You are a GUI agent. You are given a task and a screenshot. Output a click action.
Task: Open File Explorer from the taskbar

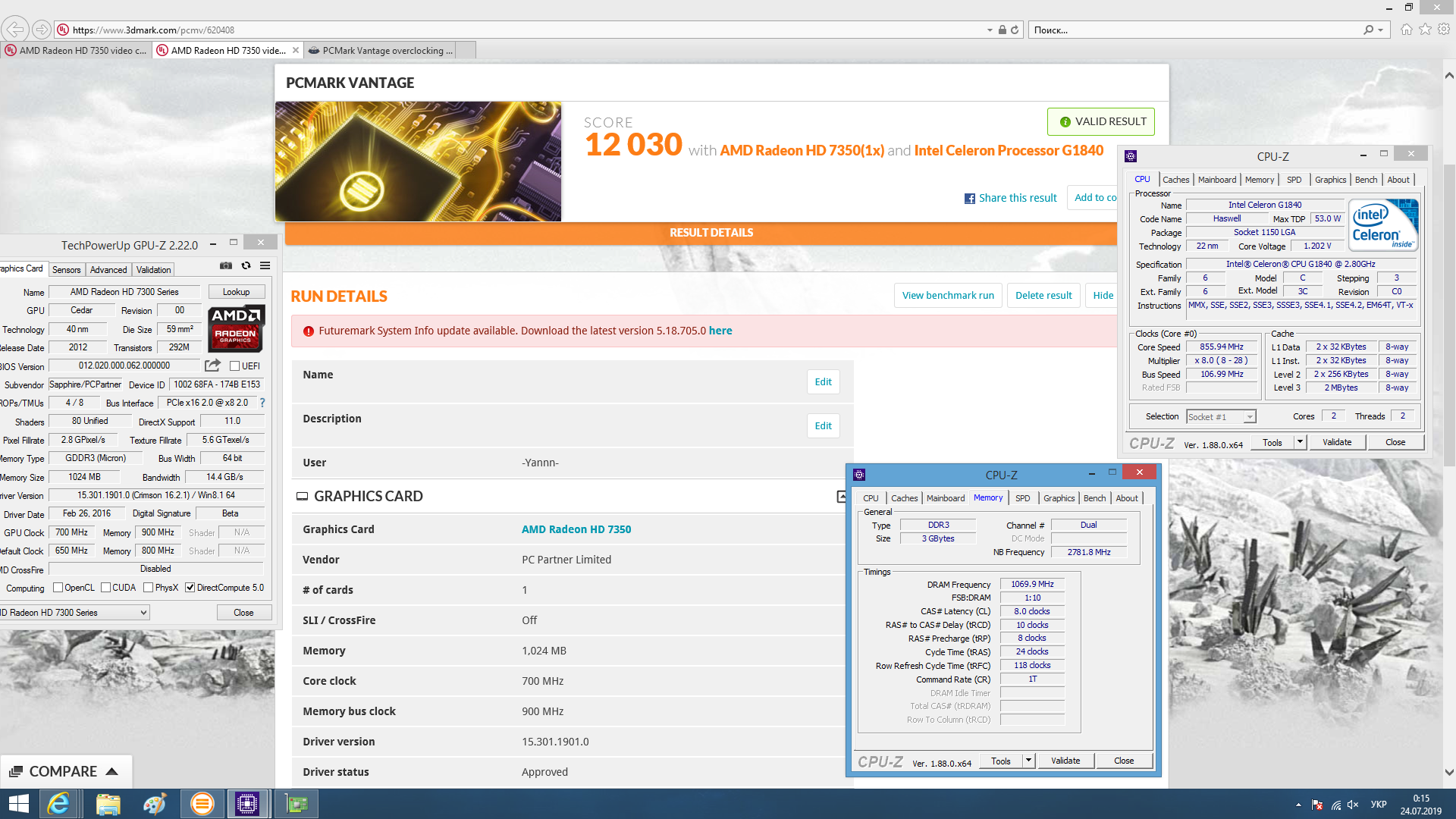pyautogui.click(x=108, y=804)
